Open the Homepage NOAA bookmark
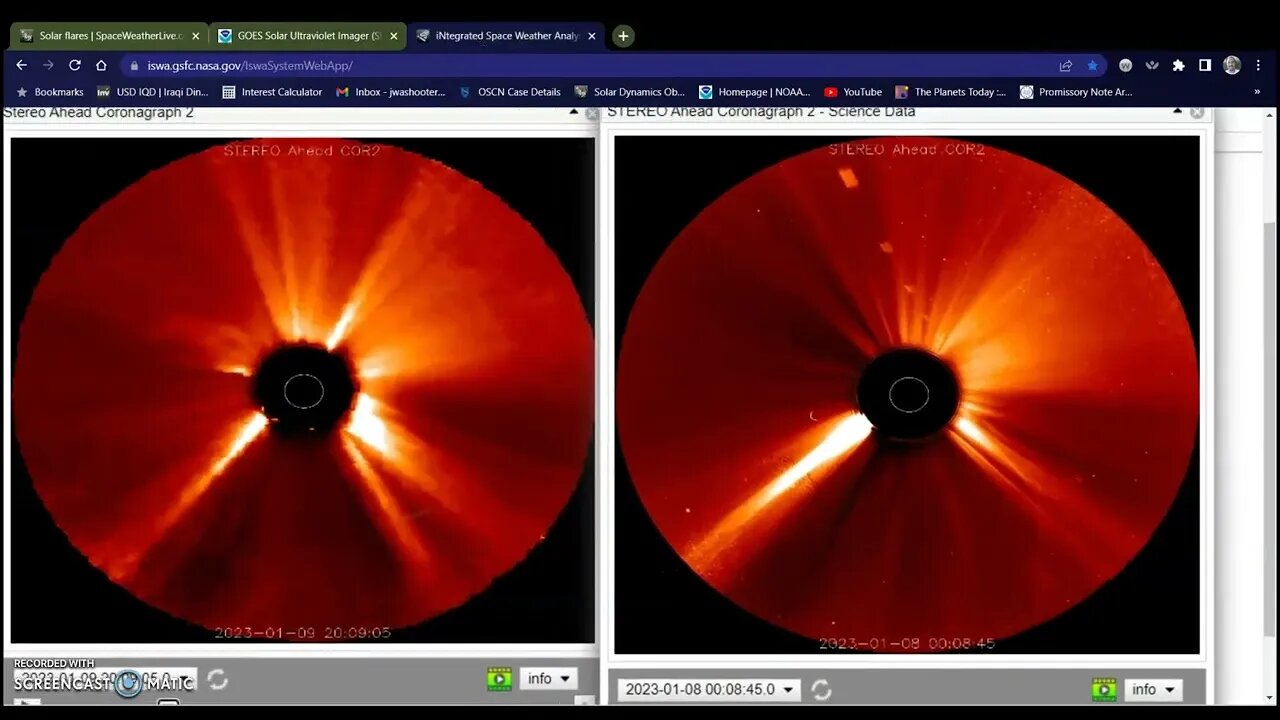Image resolution: width=1280 pixels, height=720 pixels. [755, 92]
